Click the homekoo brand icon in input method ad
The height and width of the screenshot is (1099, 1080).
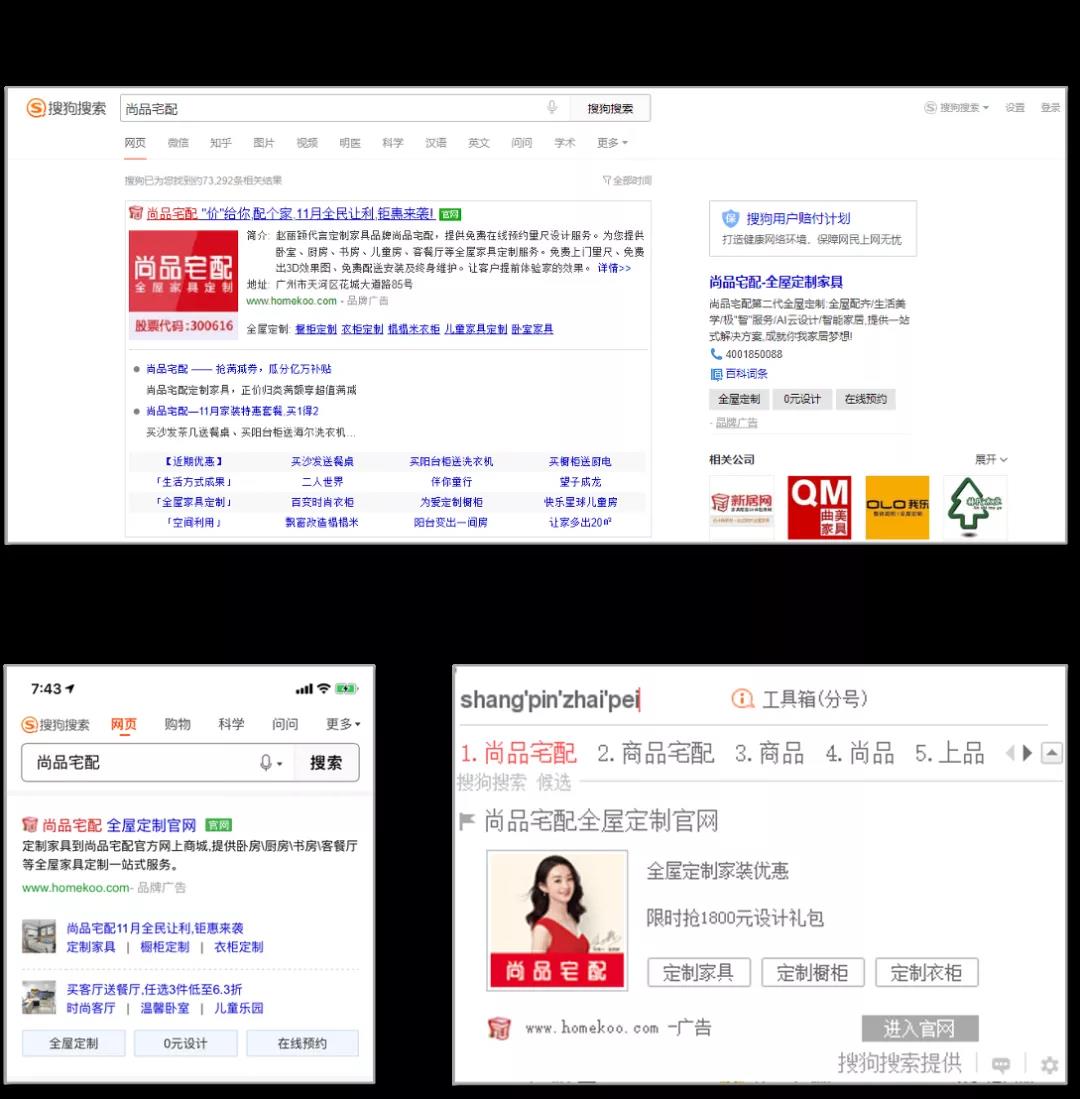pos(499,1028)
